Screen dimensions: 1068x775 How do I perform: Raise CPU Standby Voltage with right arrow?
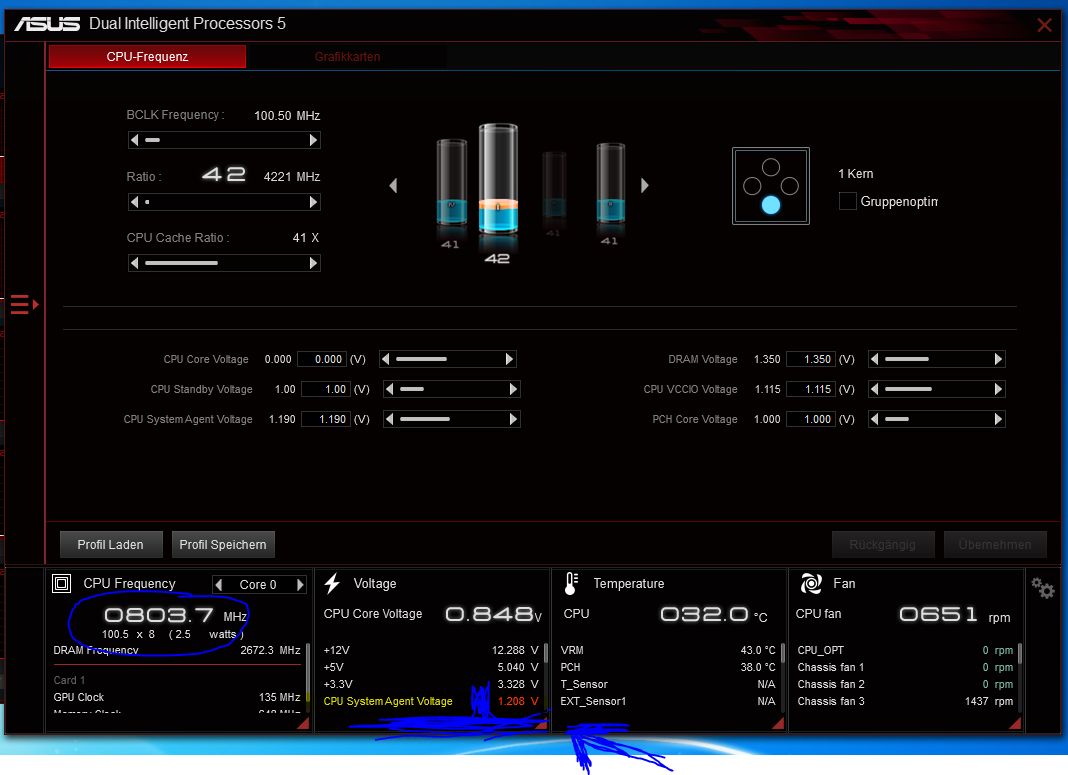point(514,389)
